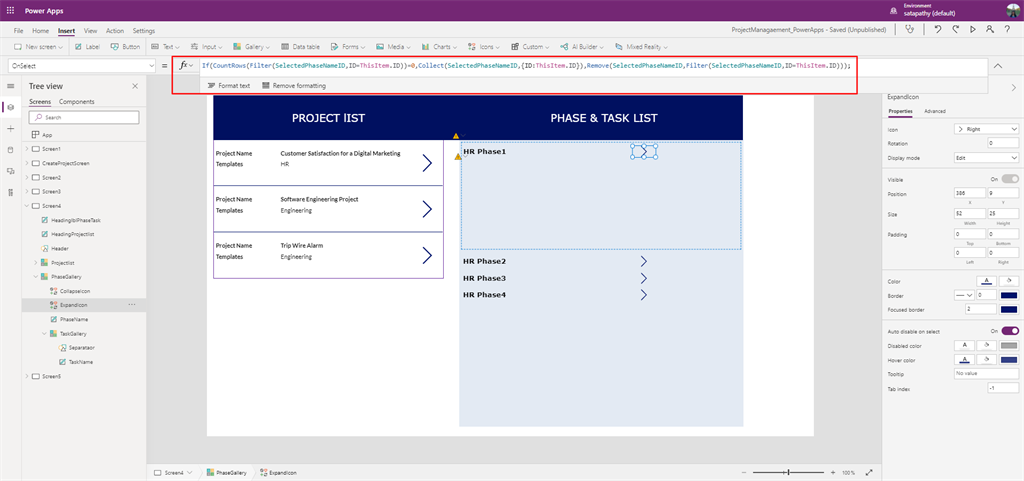
Task: Adjust the zoom slider
Action: coord(789,473)
